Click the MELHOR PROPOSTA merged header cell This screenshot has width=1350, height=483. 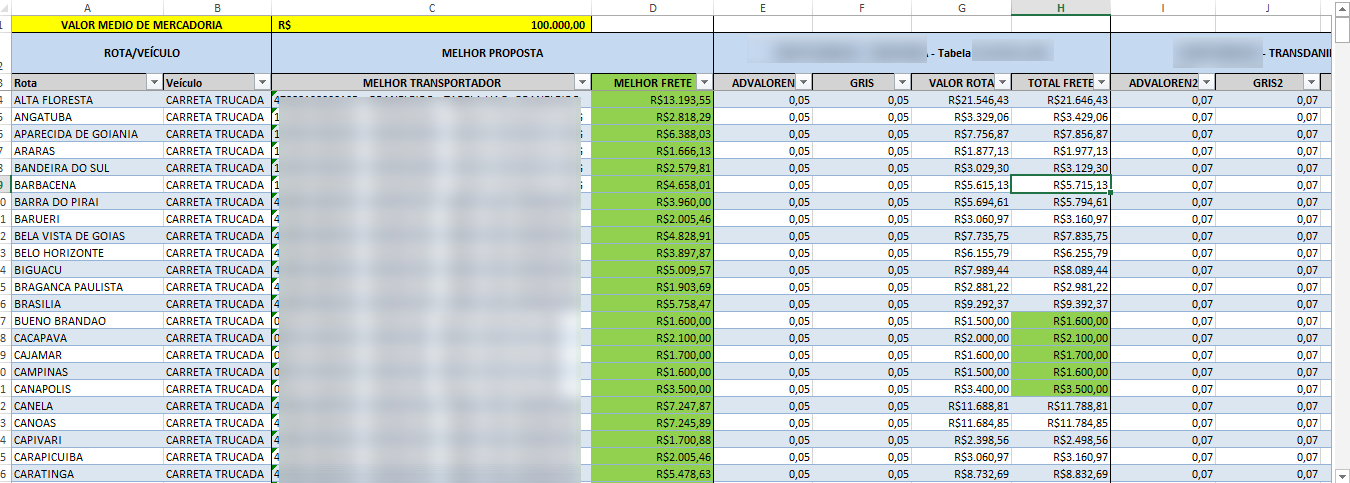click(492, 53)
